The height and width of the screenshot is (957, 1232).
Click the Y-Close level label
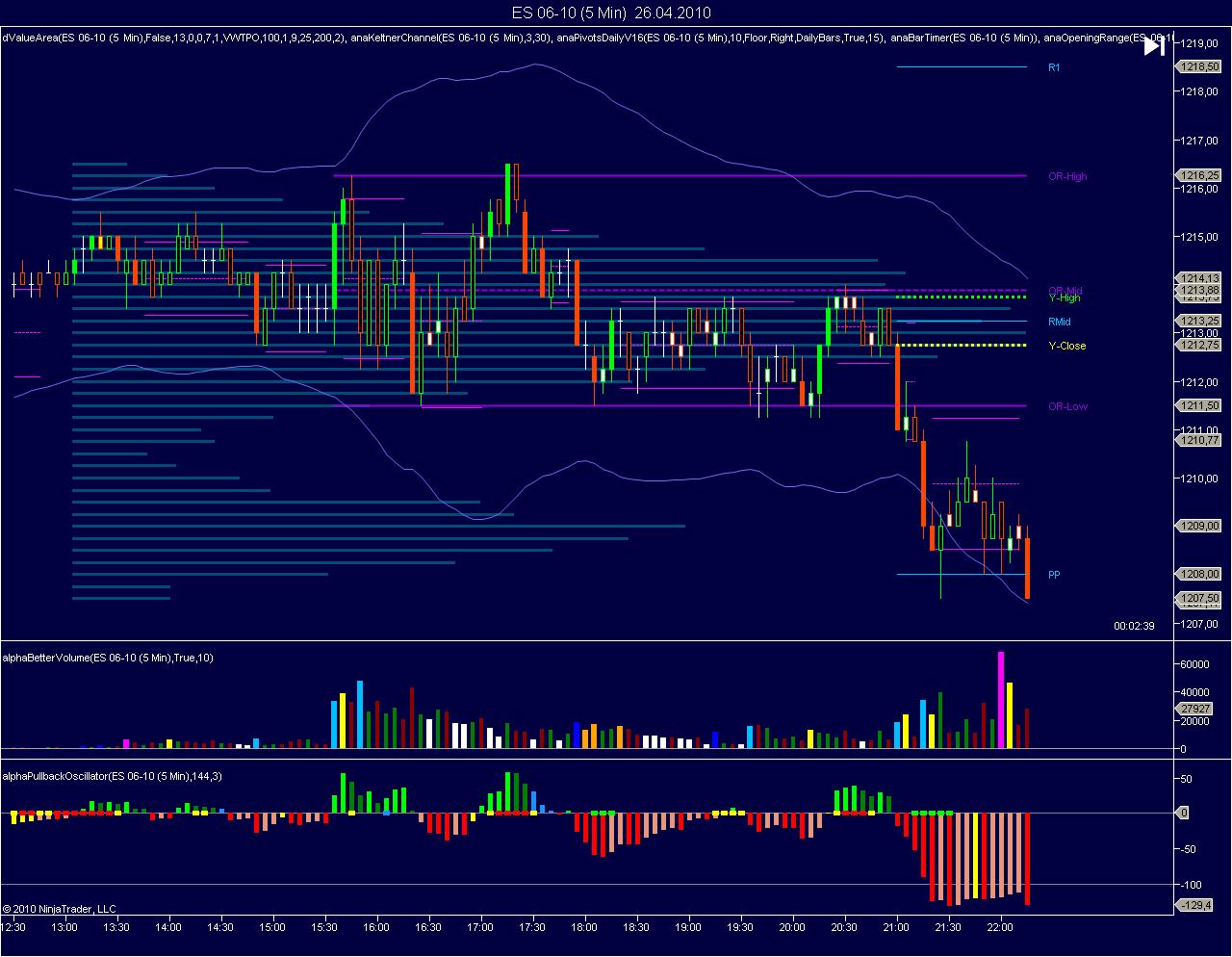(1066, 347)
